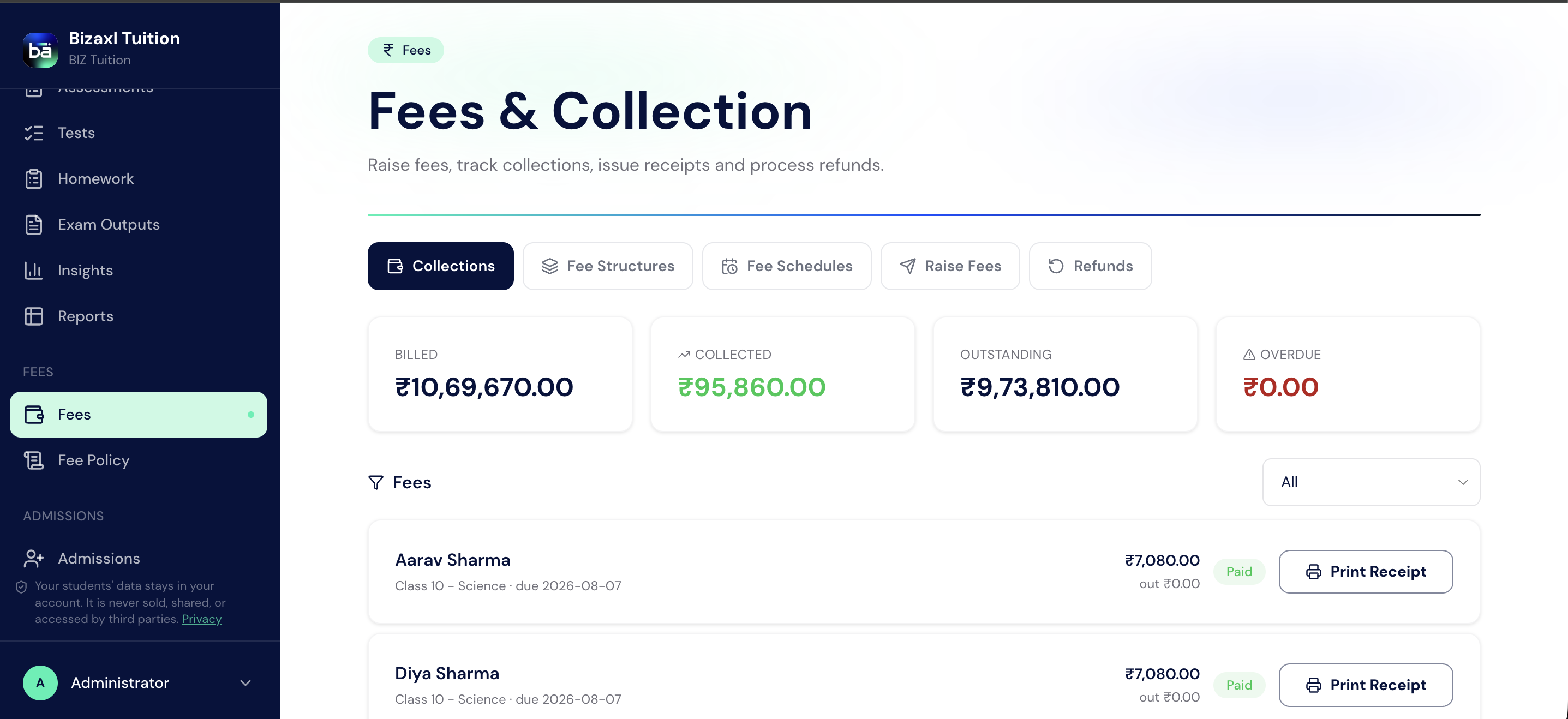The image size is (1568, 719).
Task: Open the Fee Structures tab
Action: (607, 266)
